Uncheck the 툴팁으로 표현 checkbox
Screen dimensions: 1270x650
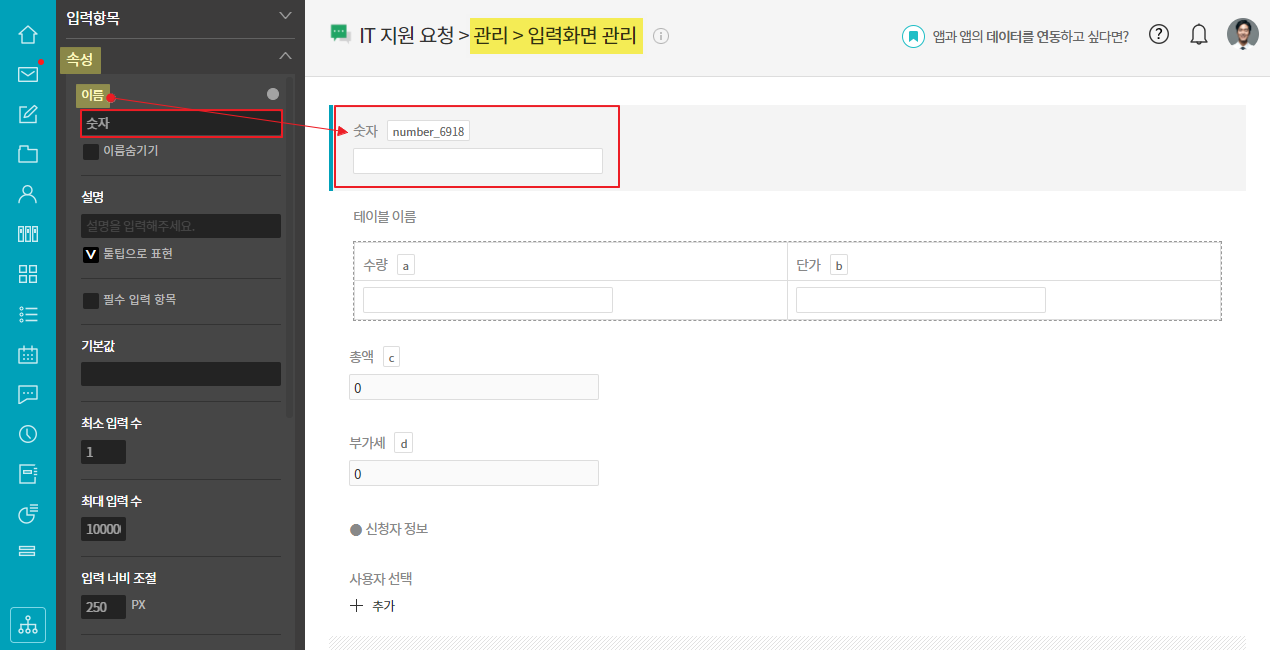pyautogui.click(x=91, y=255)
